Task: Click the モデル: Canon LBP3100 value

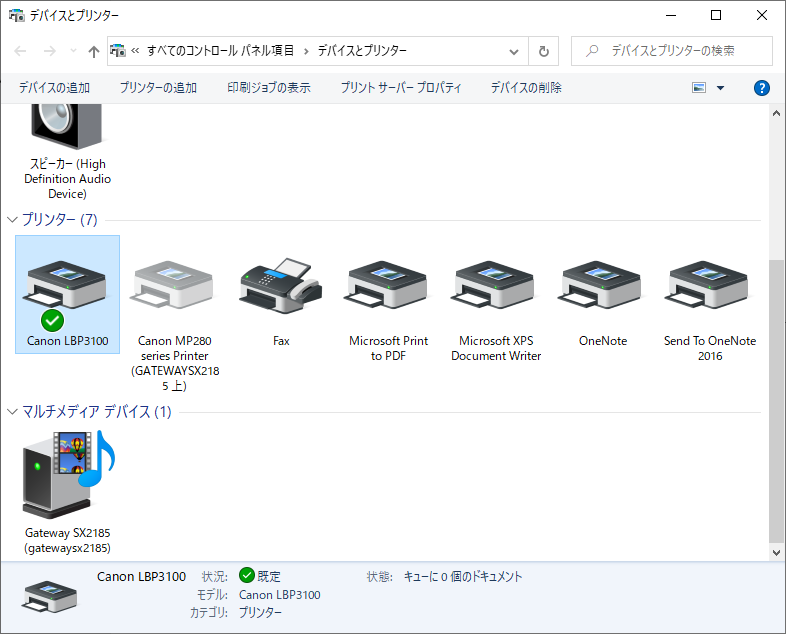Action: click(x=279, y=595)
